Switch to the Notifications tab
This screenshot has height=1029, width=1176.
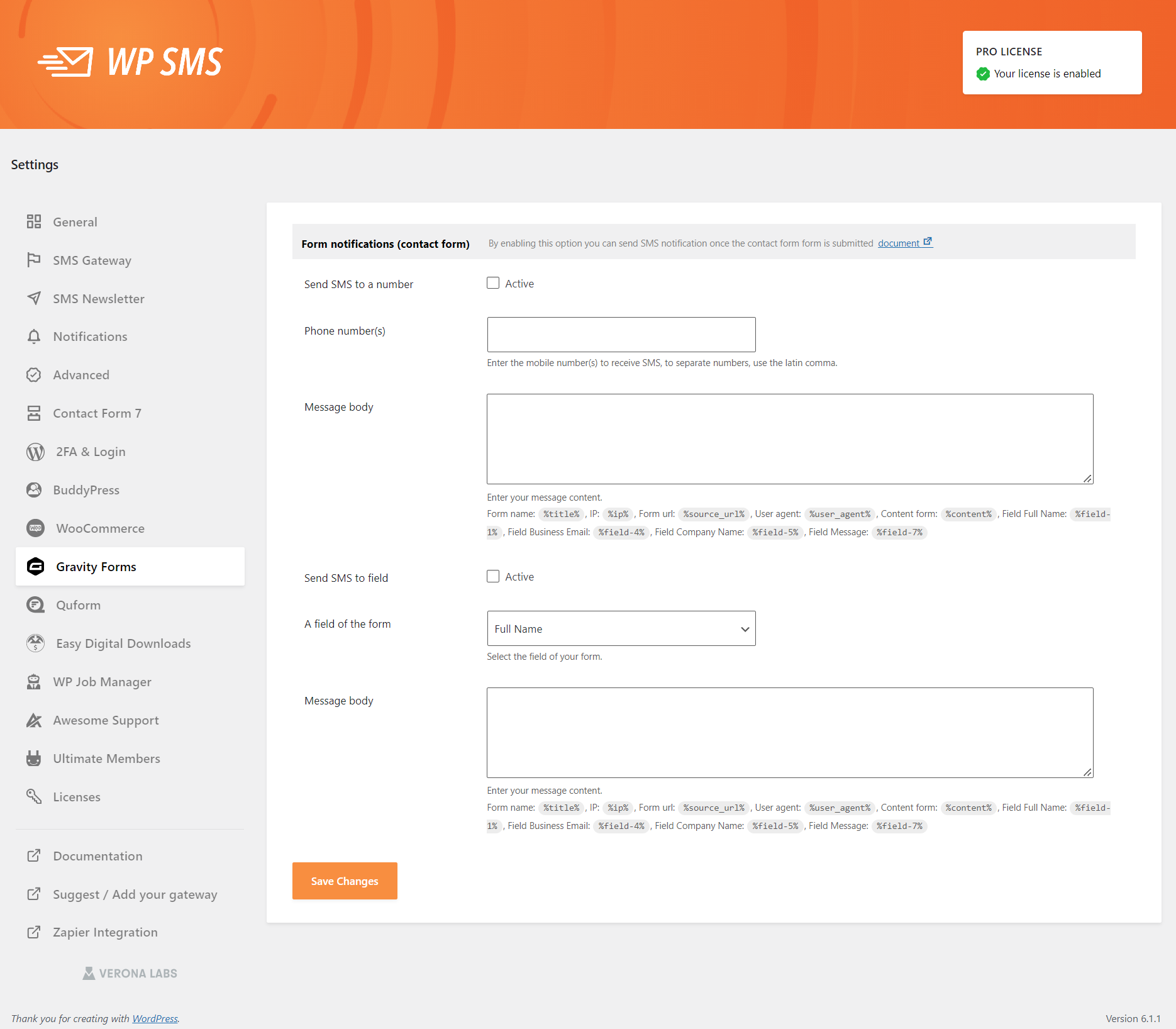[x=130, y=337]
